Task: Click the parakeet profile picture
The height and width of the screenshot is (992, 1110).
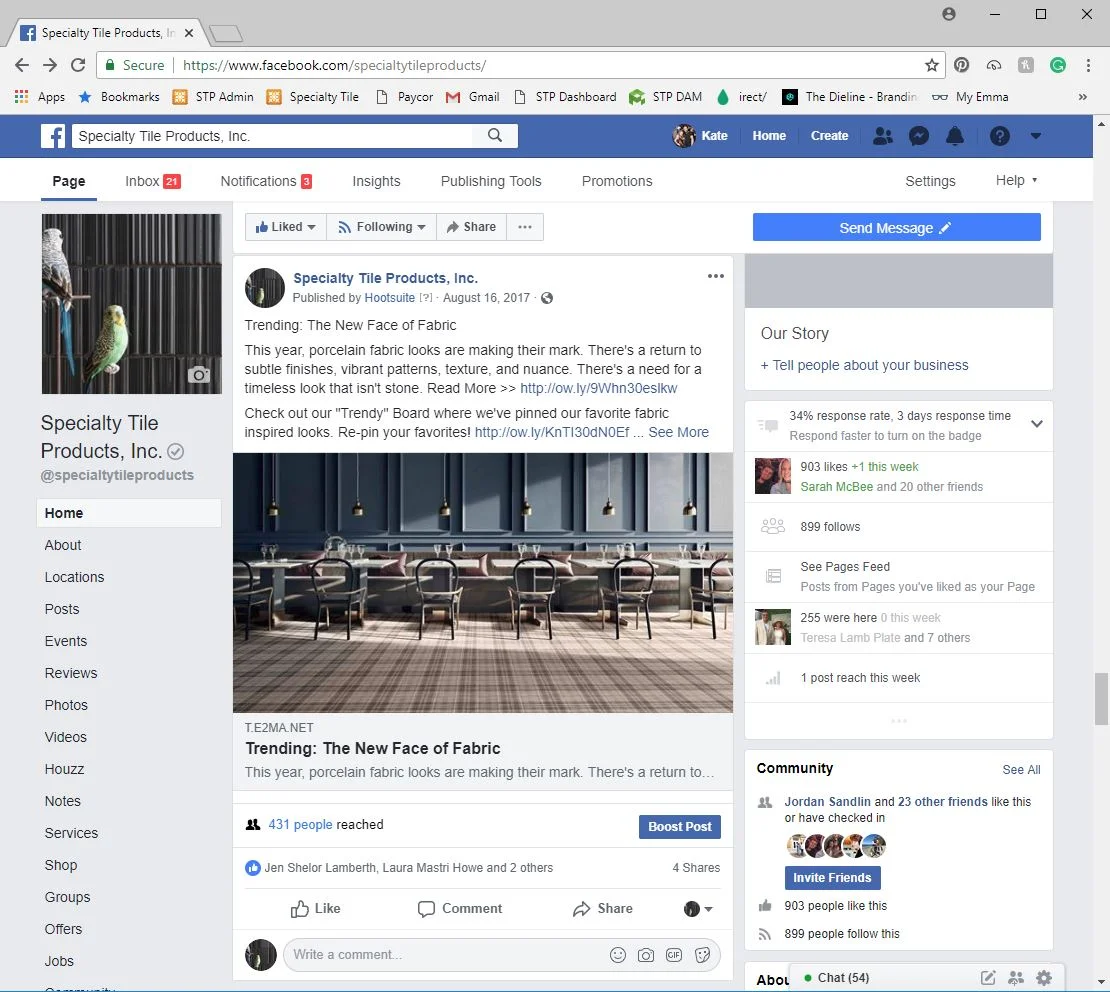Action: pos(132,304)
